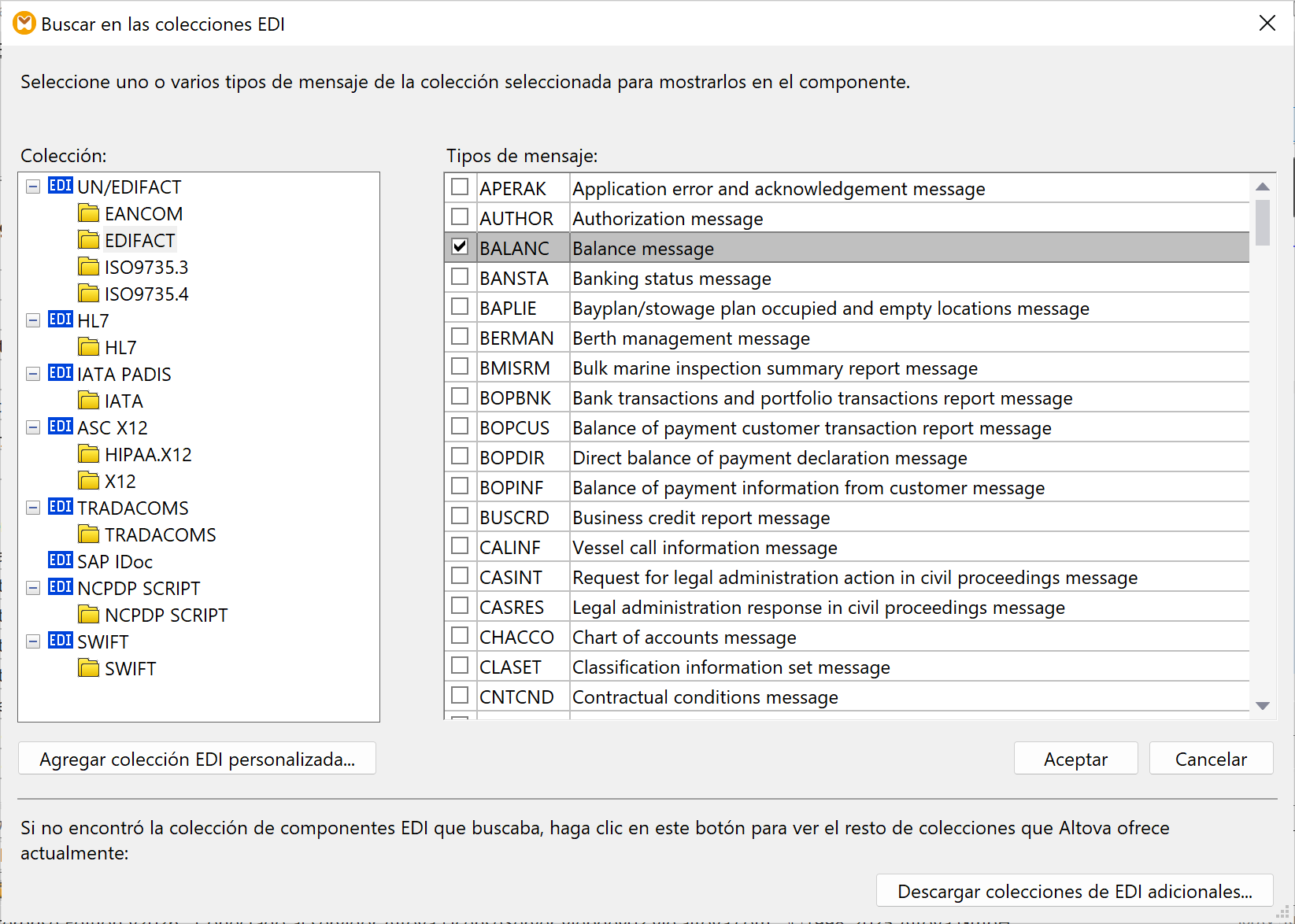1295x924 pixels.
Task: Click Agregar colección EDI personalizada
Action: point(198,758)
